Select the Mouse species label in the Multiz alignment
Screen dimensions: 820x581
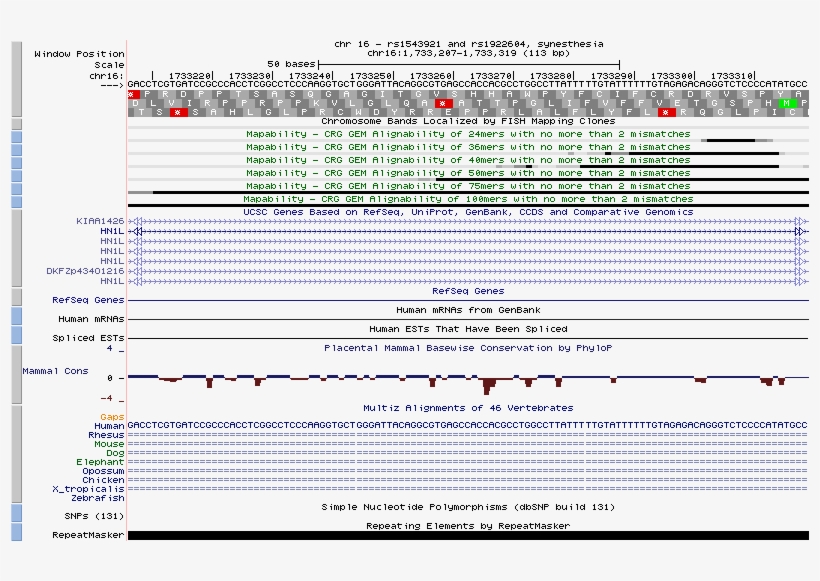point(108,443)
